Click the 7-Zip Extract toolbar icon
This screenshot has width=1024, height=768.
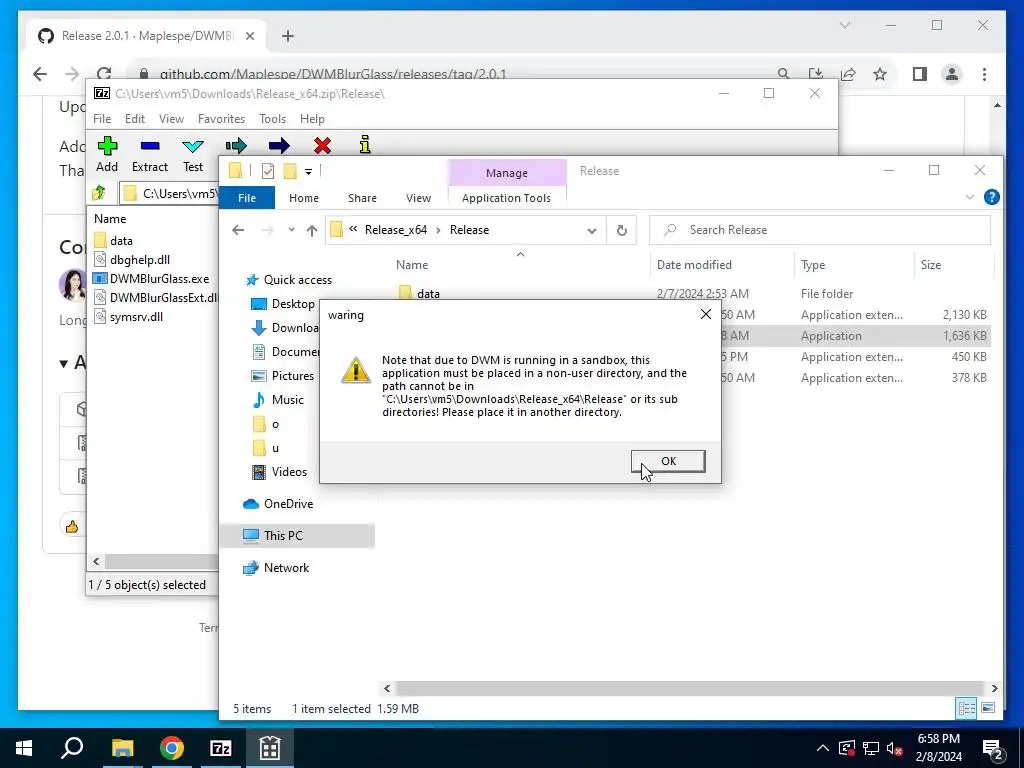tap(150, 146)
